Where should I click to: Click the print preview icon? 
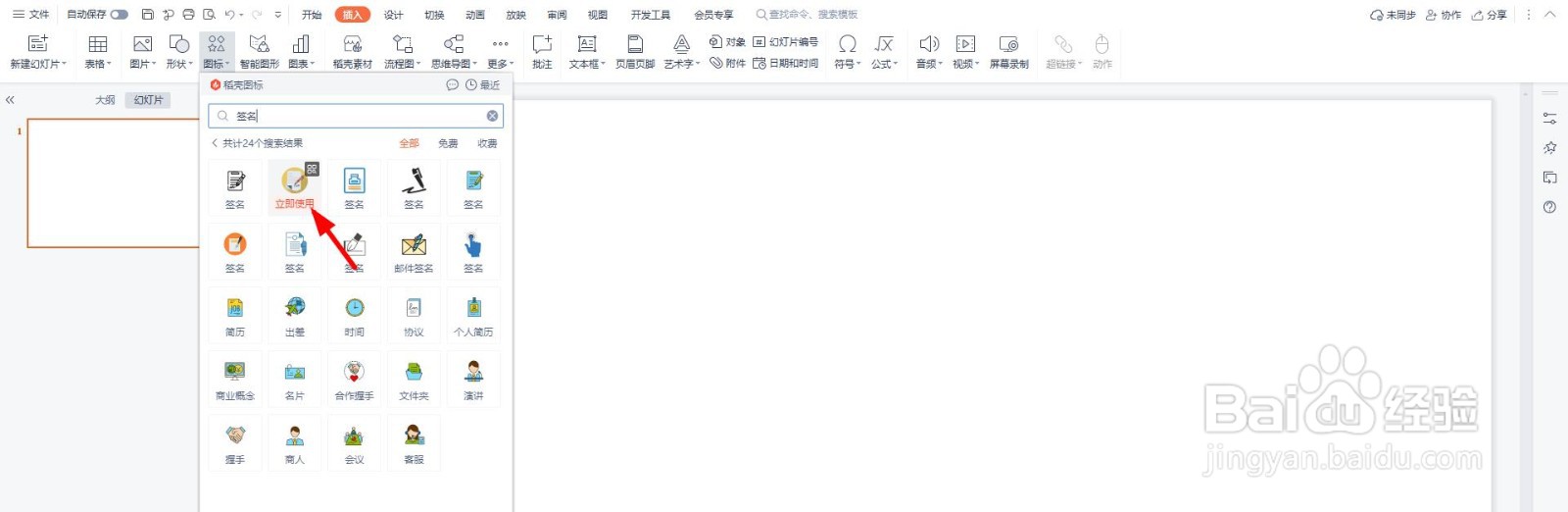click(209, 15)
